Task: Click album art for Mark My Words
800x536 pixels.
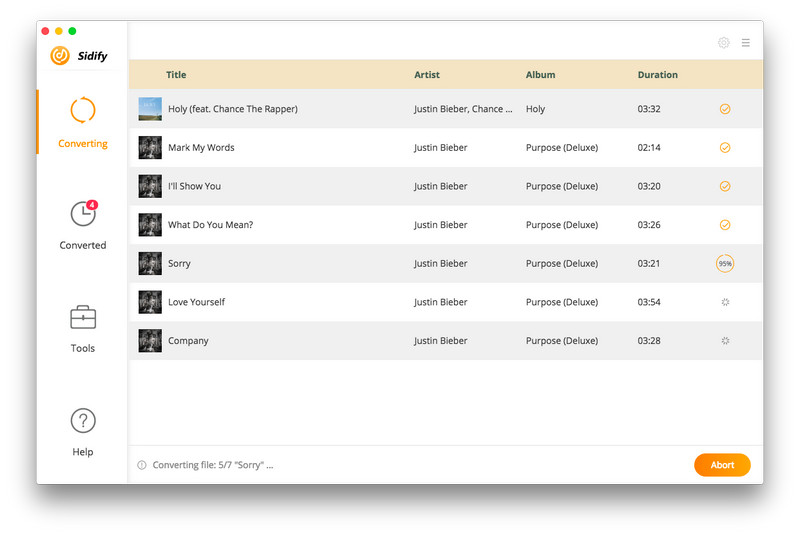Action: click(150, 147)
